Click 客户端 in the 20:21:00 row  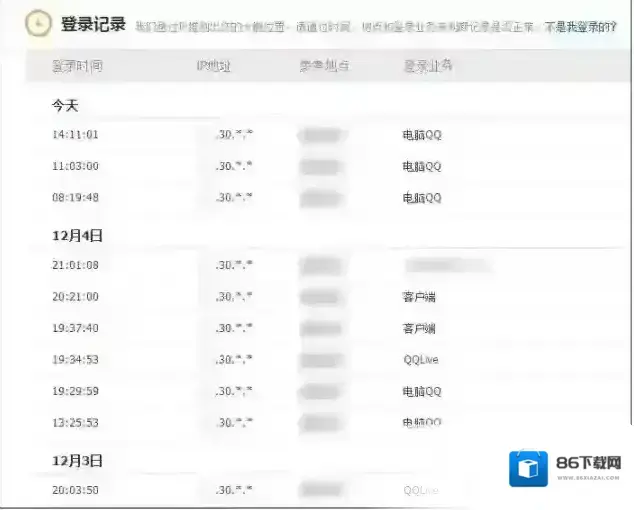tap(419, 297)
